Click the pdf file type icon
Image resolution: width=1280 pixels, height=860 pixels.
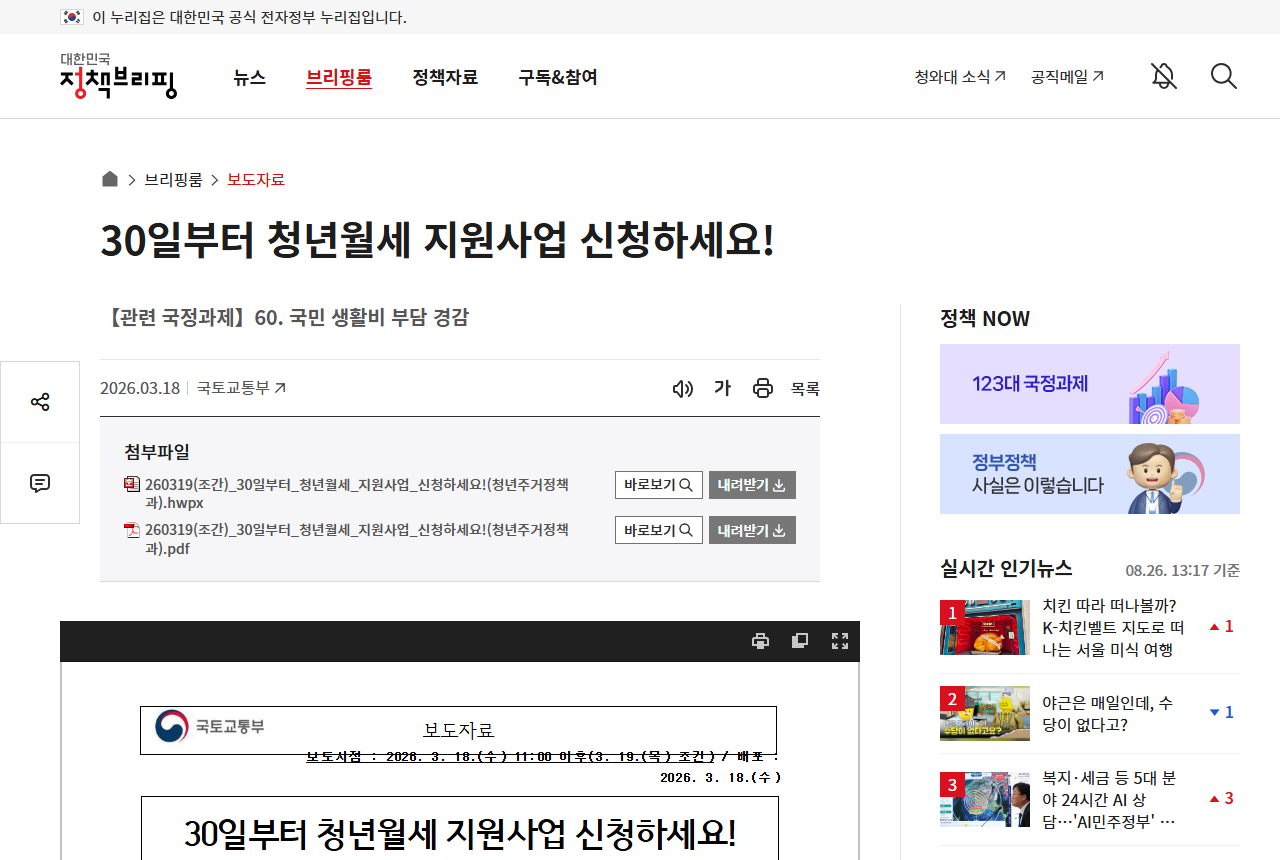(x=132, y=530)
